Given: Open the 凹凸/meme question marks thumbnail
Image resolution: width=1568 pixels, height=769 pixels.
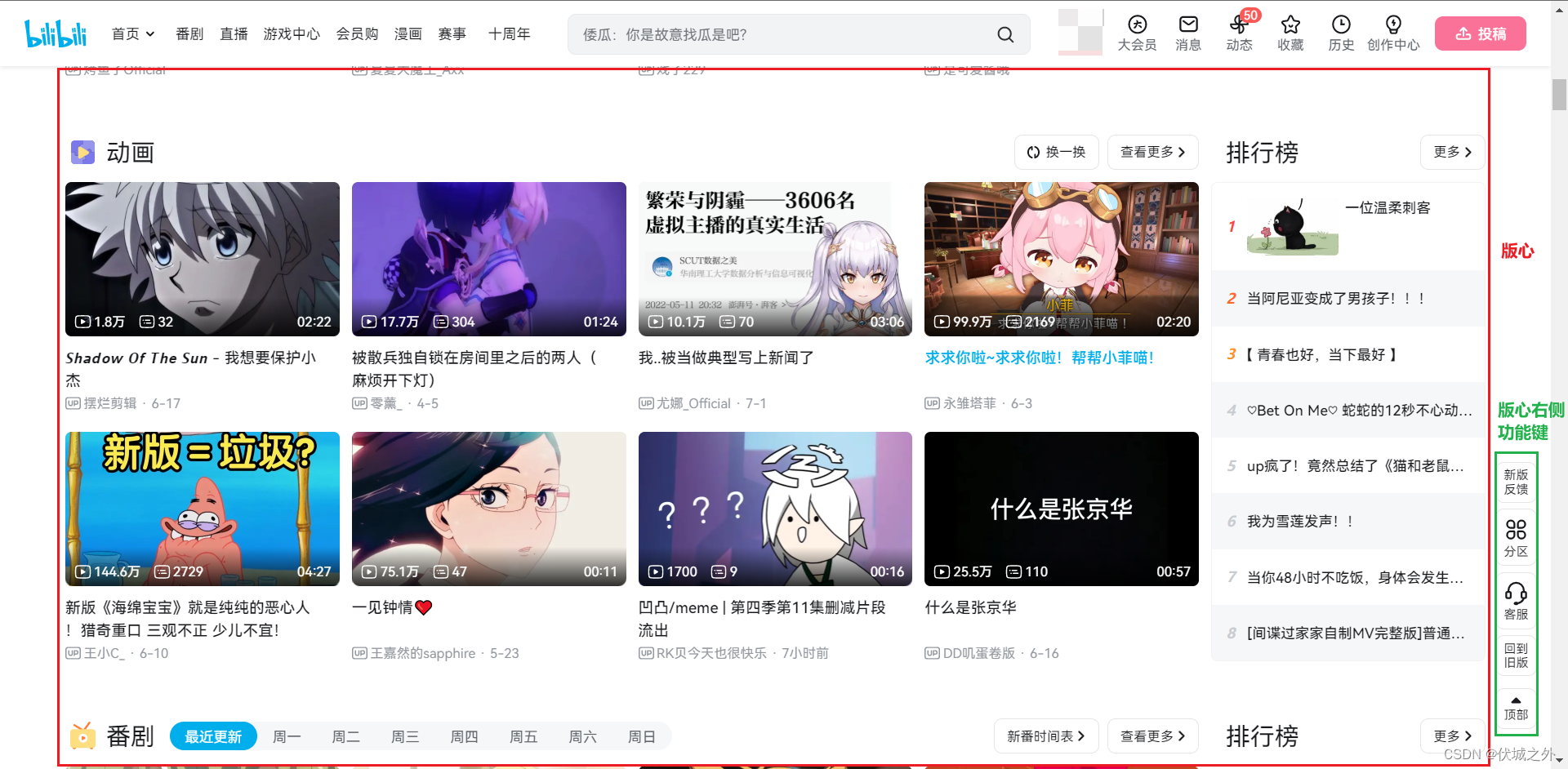Looking at the screenshot, I should (x=775, y=509).
